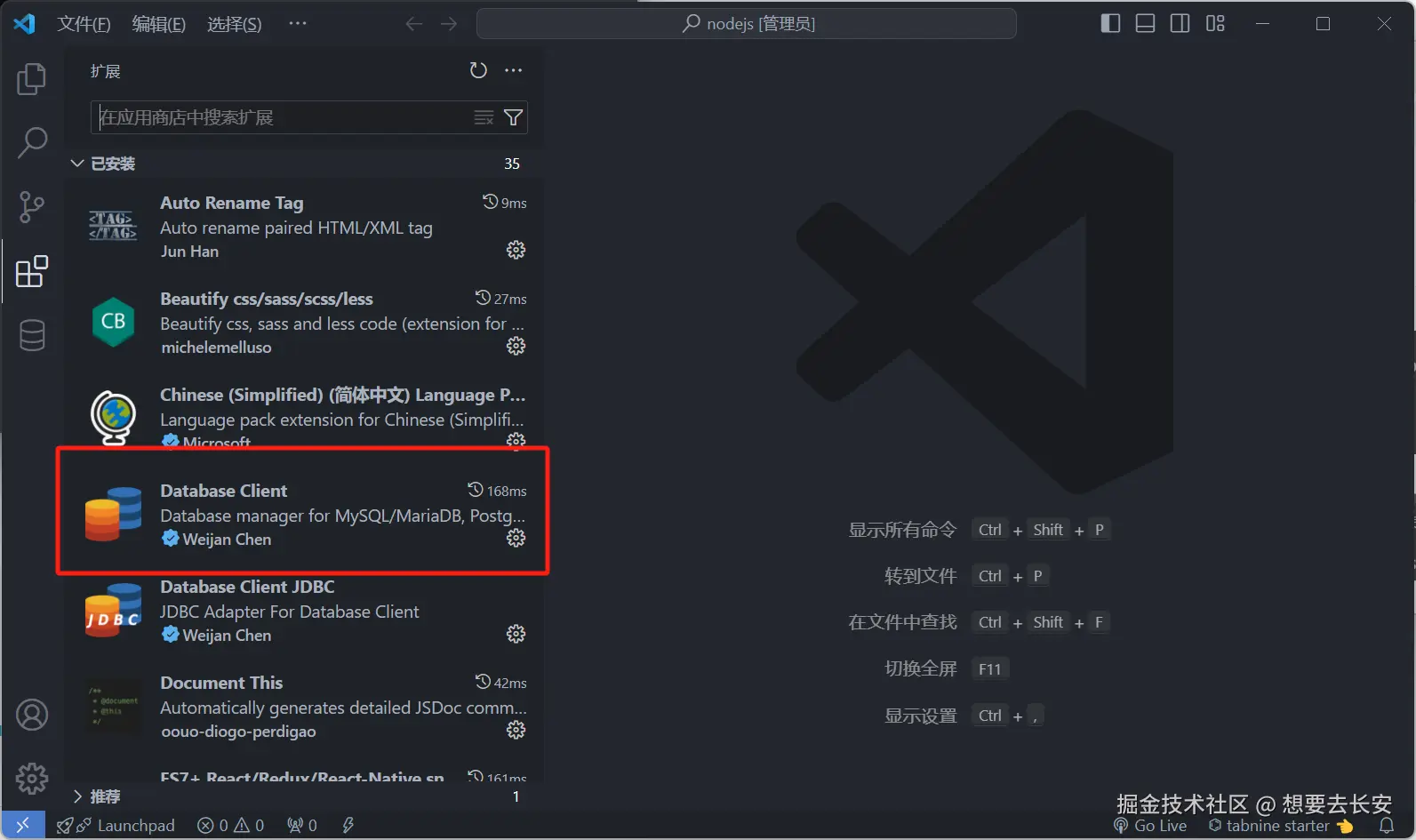Show forwarded ports indicator in status bar

[302, 825]
